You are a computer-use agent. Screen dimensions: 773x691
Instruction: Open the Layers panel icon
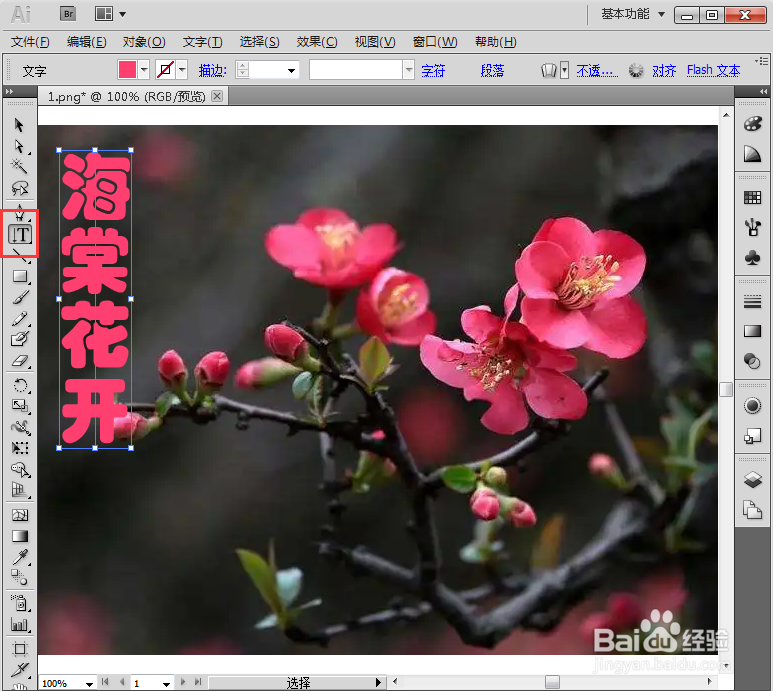point(752,479)
